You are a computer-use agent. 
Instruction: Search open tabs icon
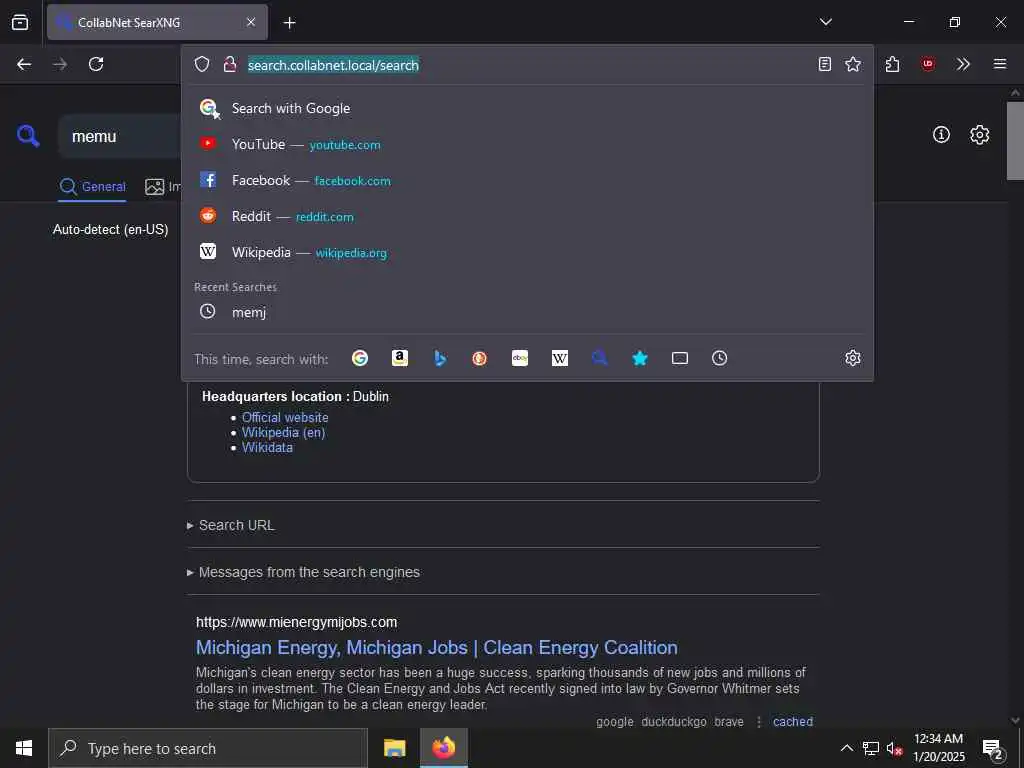click(x=680, y=358)
